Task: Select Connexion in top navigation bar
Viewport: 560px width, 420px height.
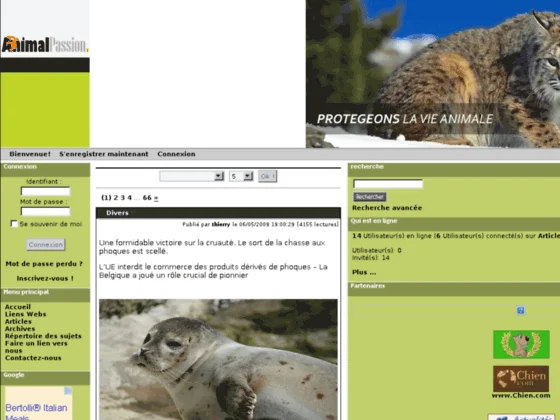Action: [176, 154]
